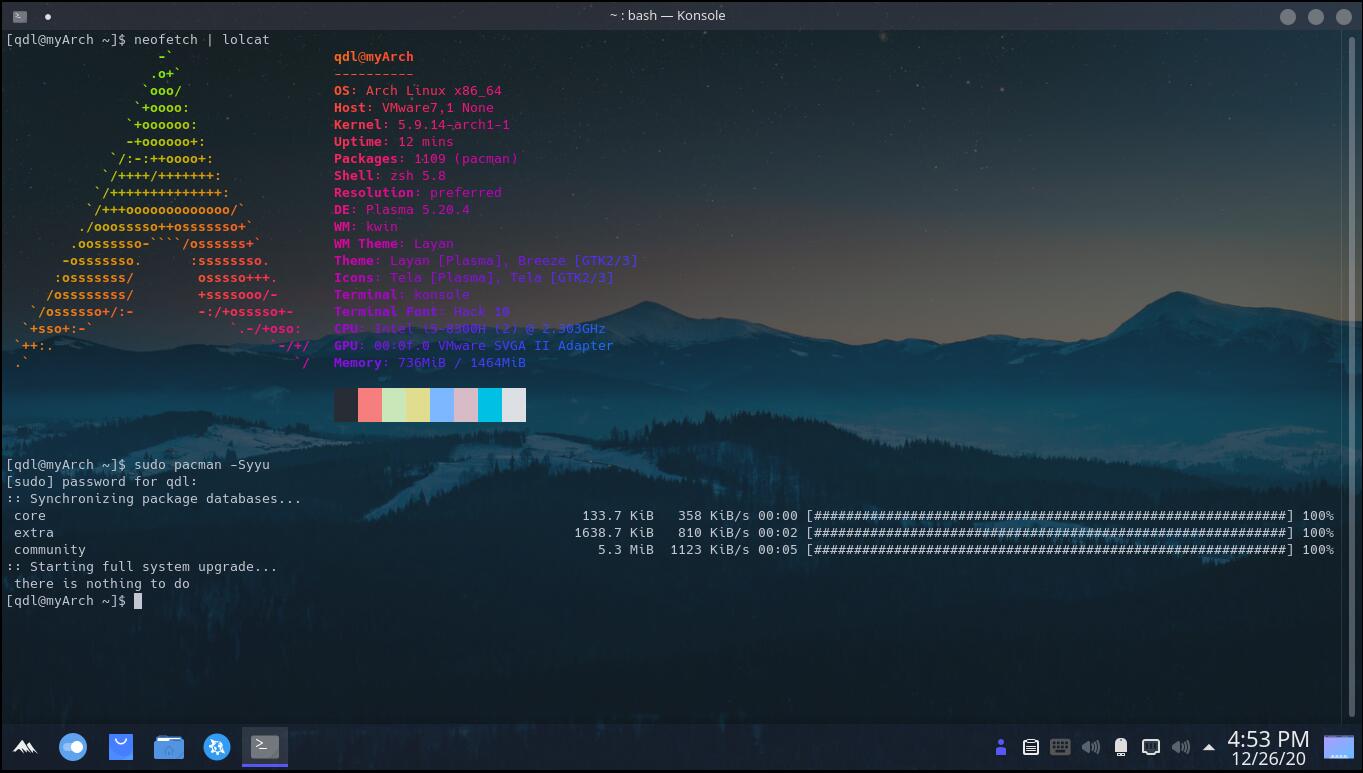Open System Settings toggle icon in taskbar
This screenshot has height=773, width=1363.
(73, 747)
